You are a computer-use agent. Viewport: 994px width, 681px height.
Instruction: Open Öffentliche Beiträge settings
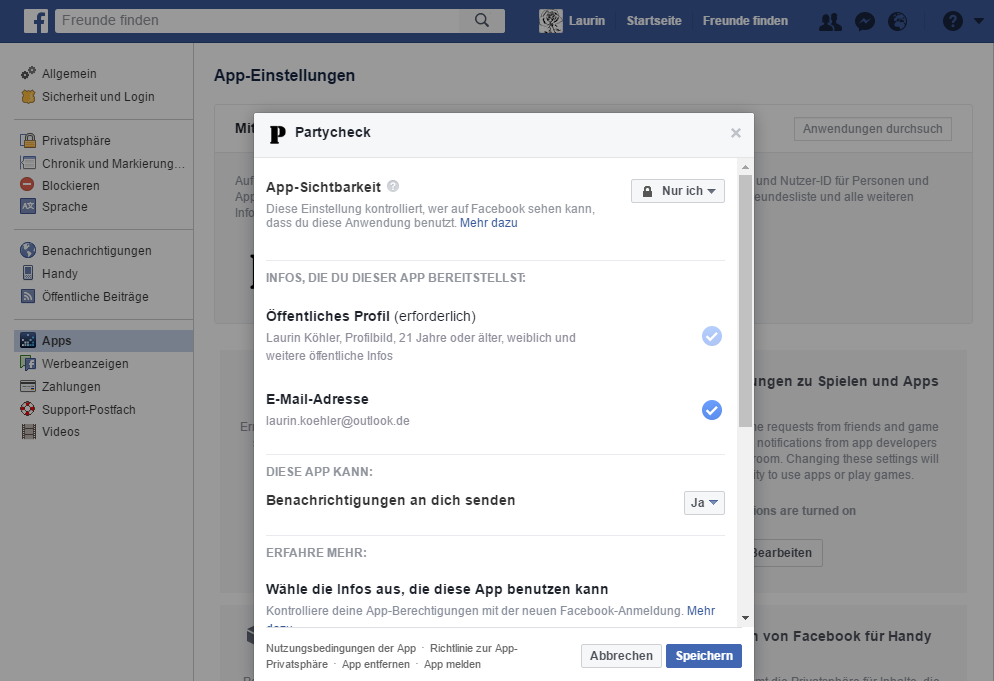pyautogui.click(x=95, y=296)
